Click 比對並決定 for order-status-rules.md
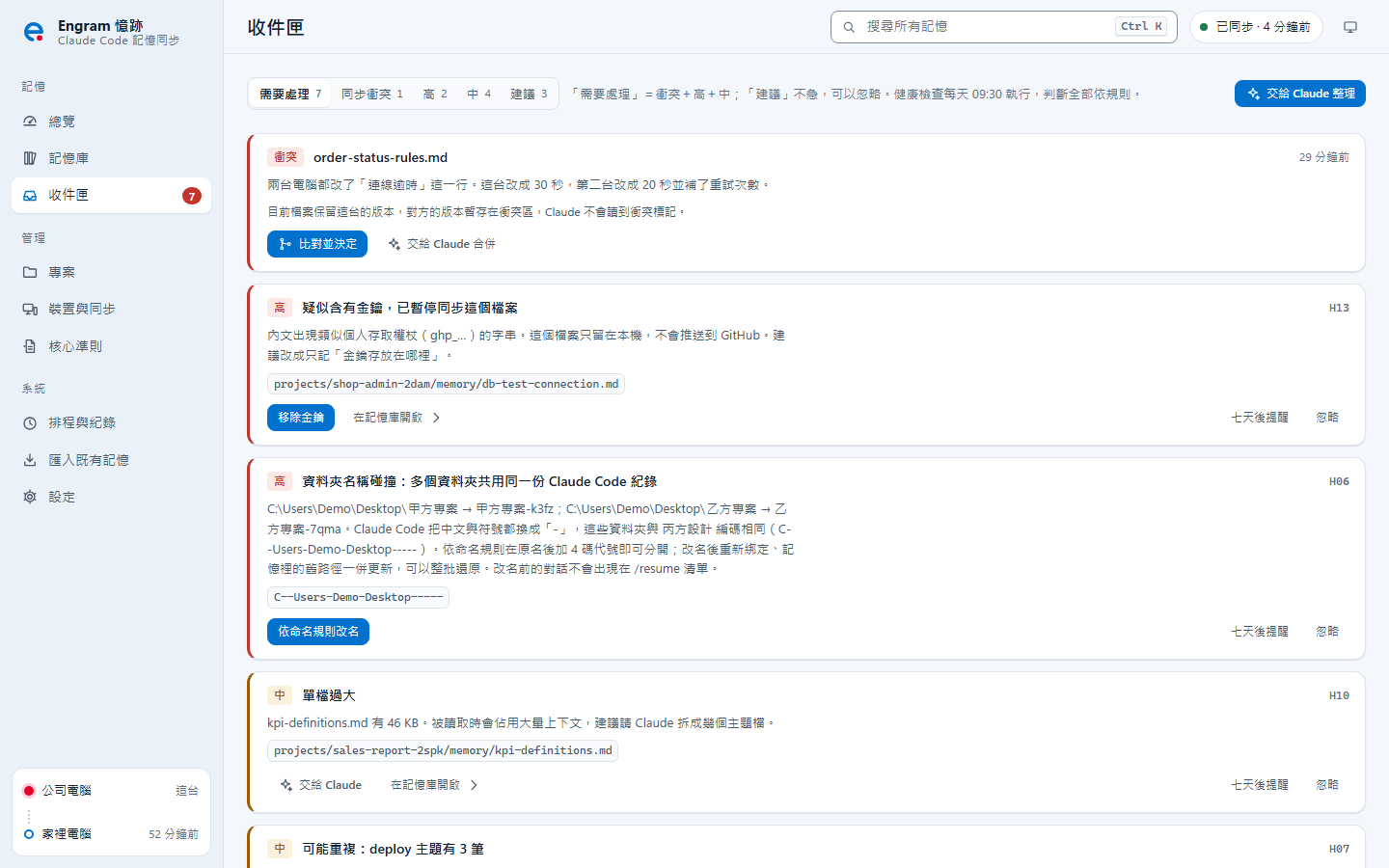 coord(317,244)
